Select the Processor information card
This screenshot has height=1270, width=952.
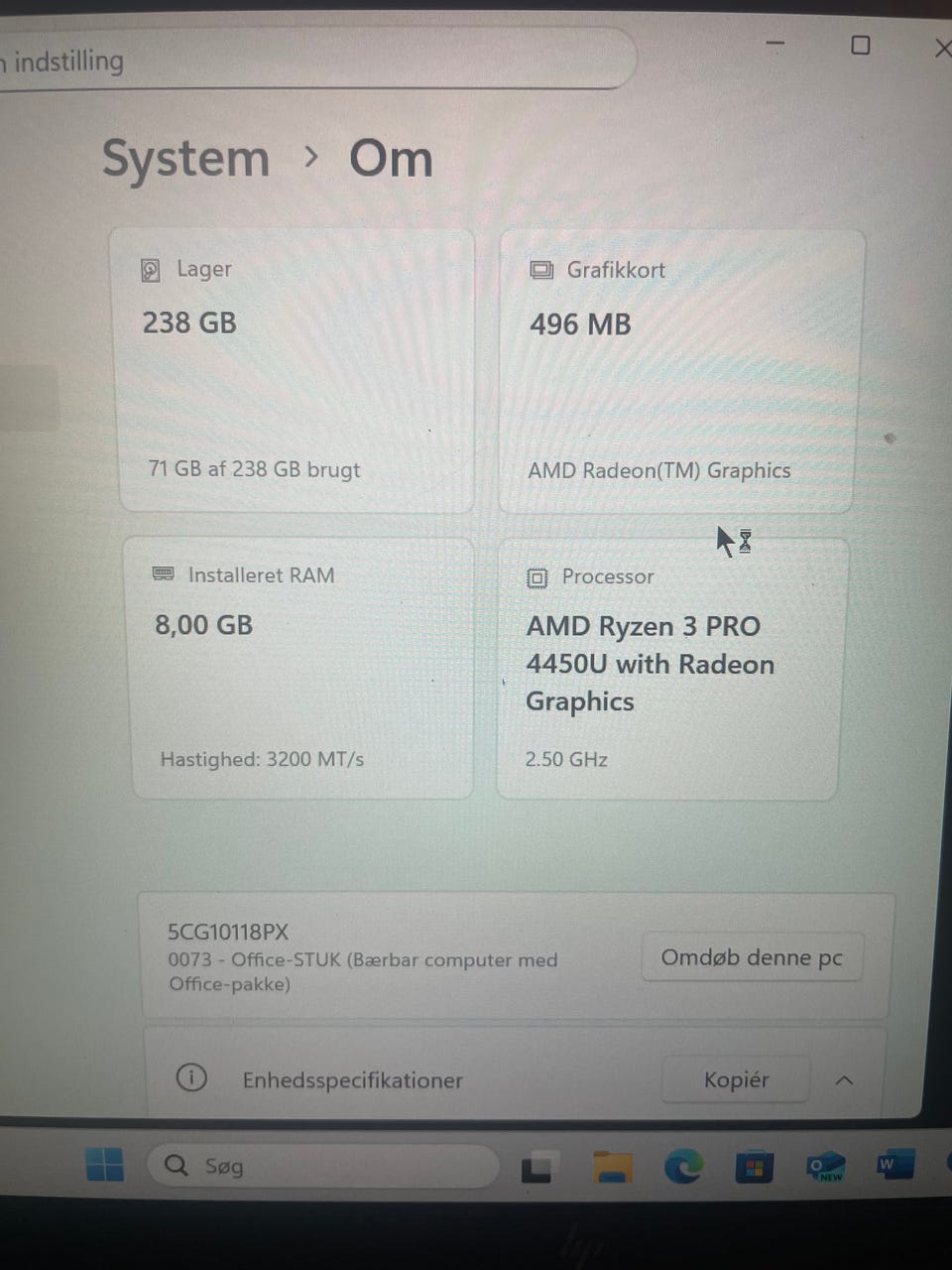point(671,668)
